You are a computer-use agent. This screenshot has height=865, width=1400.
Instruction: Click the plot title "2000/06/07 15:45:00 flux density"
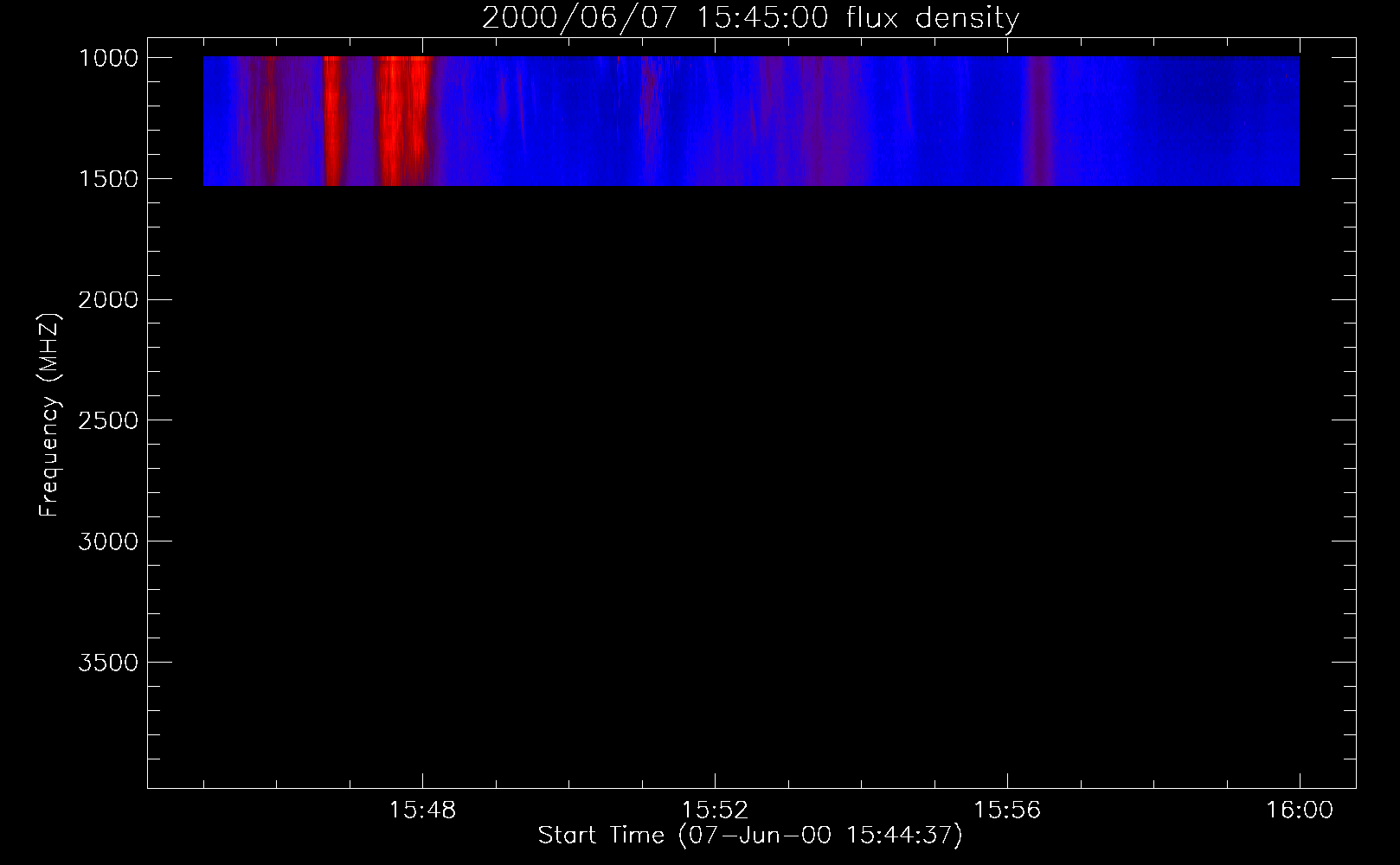pyautogui.click(x=750, y=17)
